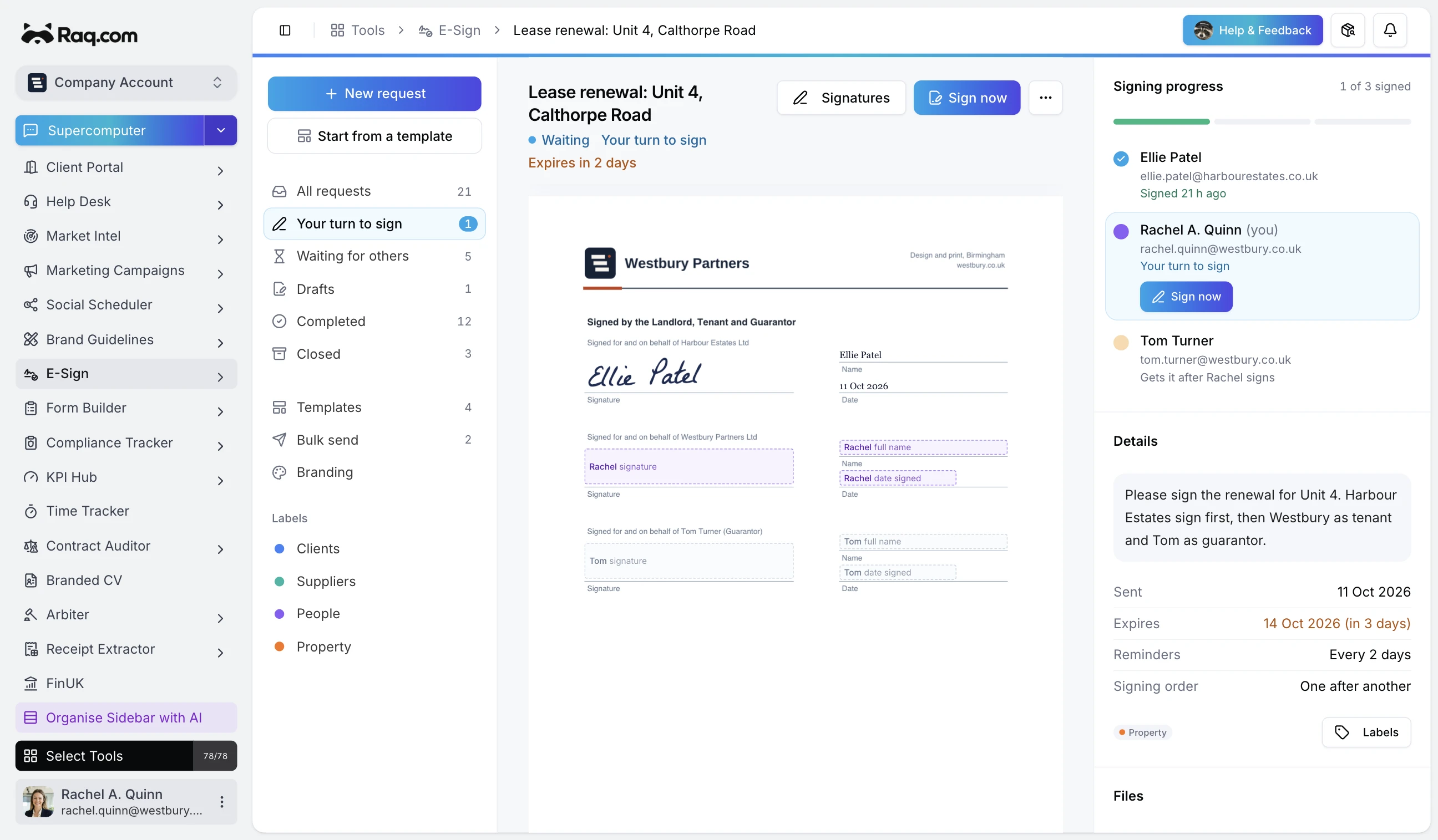Screen dimensions: 1438x840
Task: Expand Marketing Campaigns submenu
Action: tap(220, 274)
